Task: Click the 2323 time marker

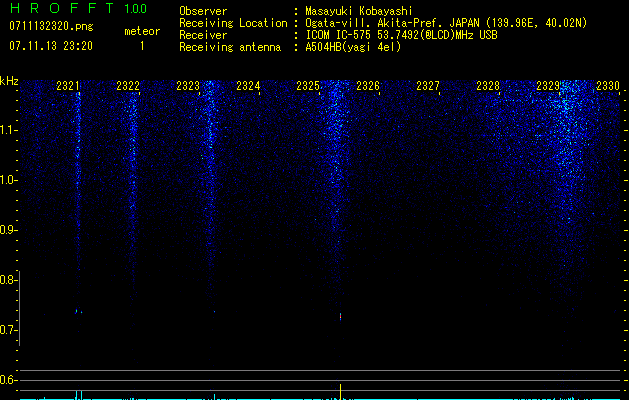Action: point(188,86)
